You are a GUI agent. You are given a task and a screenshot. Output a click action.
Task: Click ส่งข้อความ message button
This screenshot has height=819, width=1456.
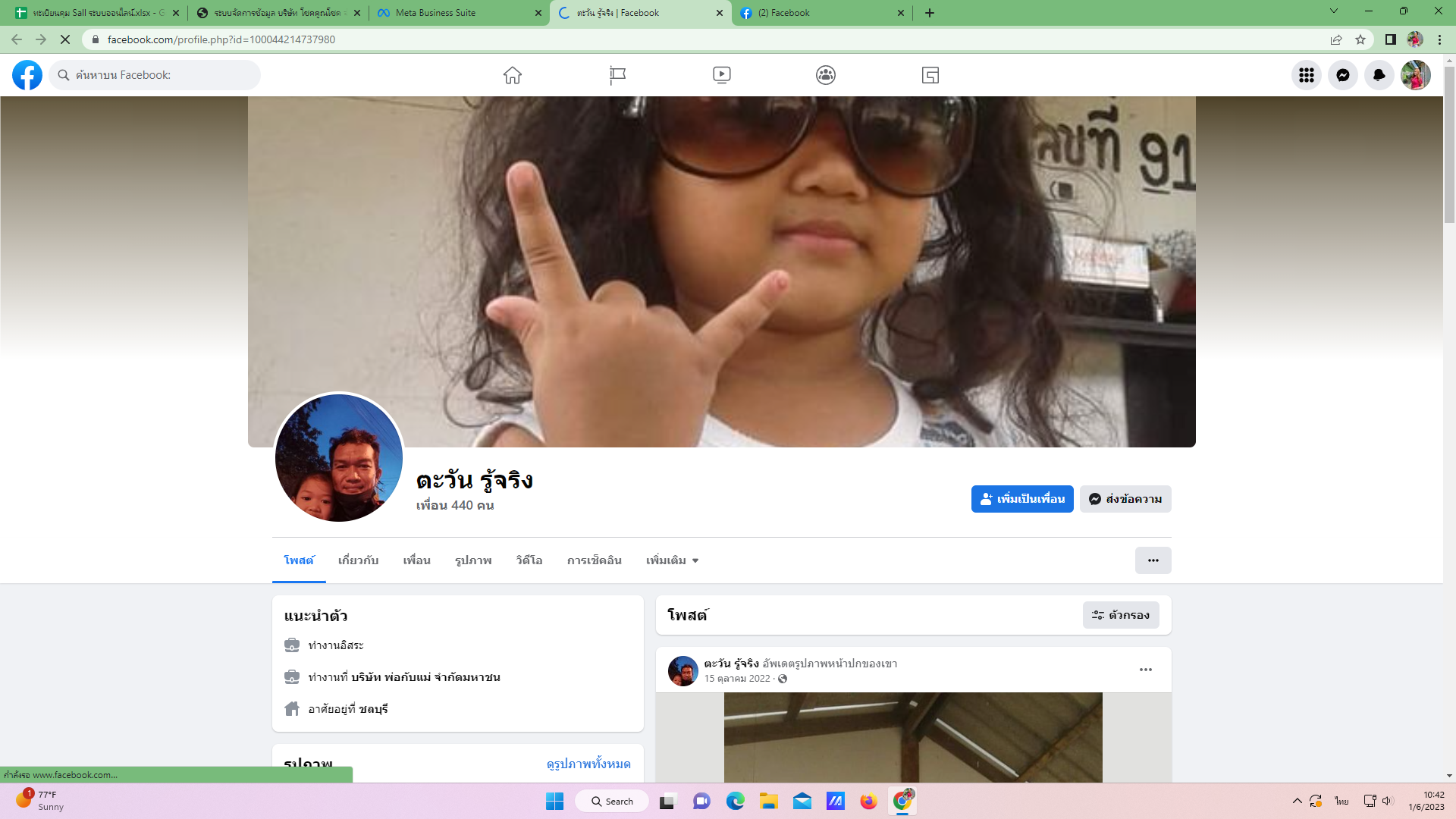pyautogui.click(x=1125, y=499)
